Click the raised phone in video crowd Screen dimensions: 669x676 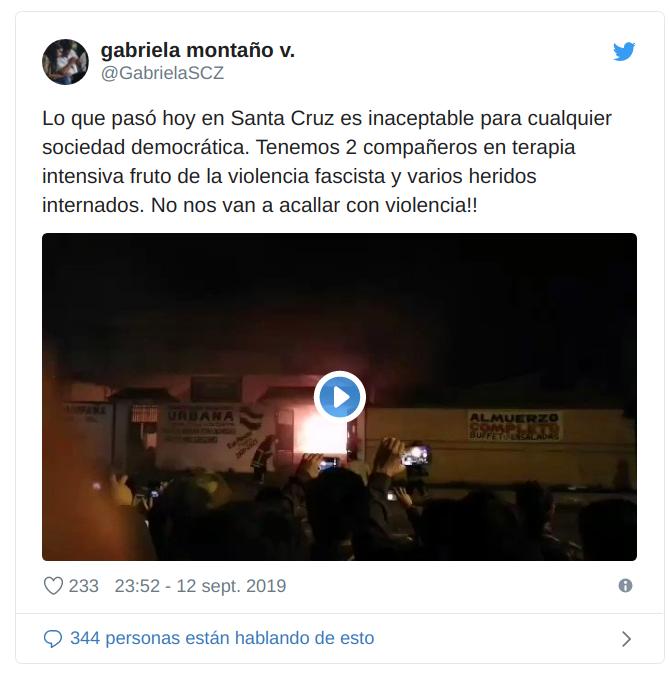tap(415, 455)
